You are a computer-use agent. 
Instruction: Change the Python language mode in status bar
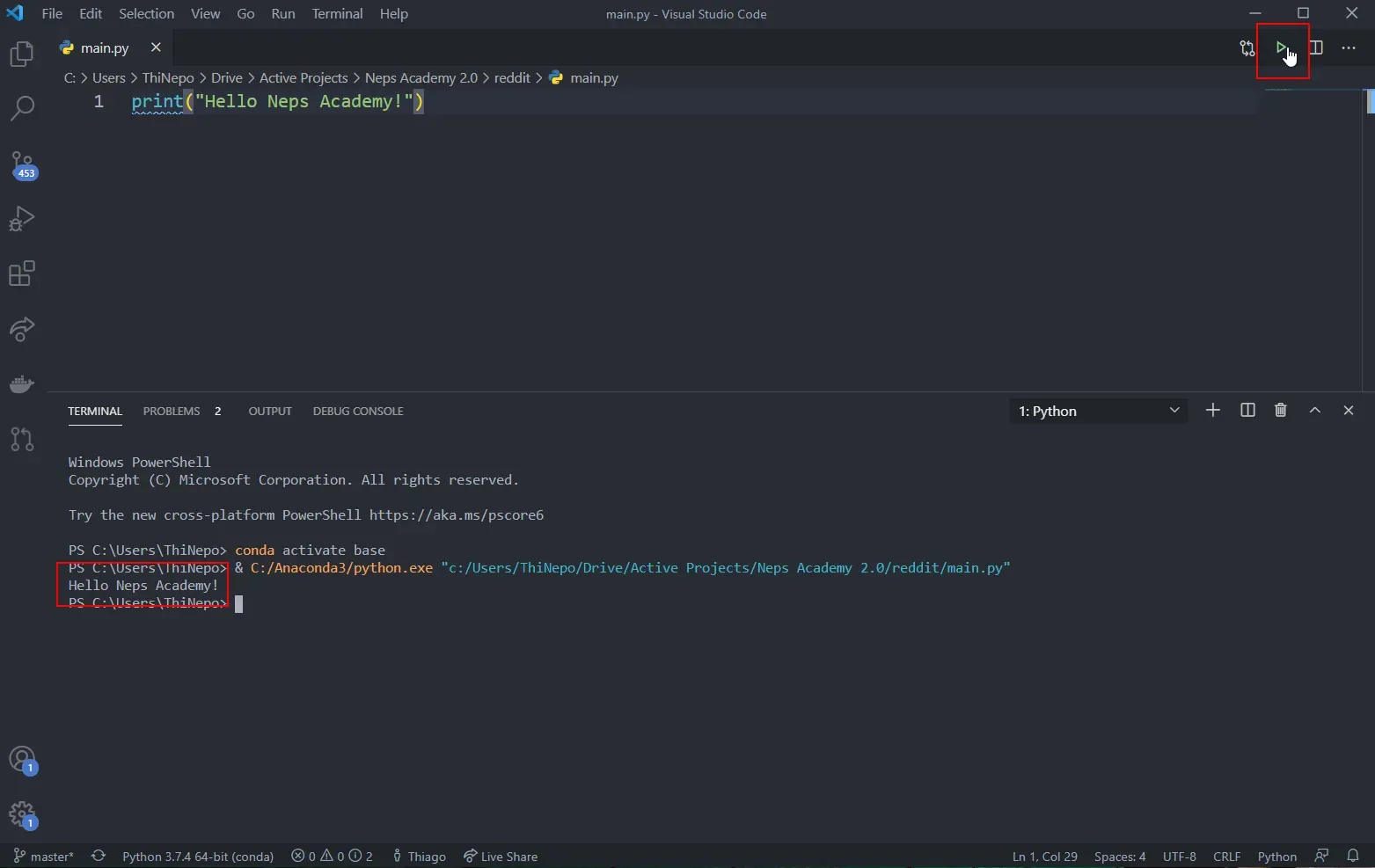coord(1277,857)
